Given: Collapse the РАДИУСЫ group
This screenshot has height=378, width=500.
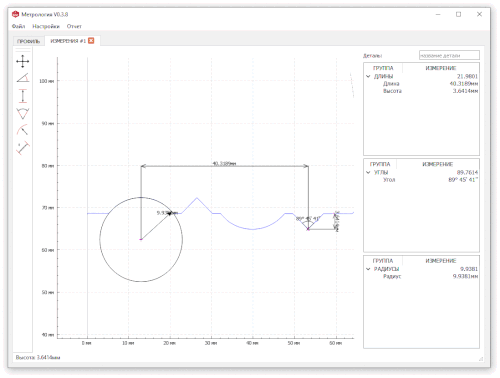Looking at the screenshot, I should pyautogui.click(x=368, y=269).
